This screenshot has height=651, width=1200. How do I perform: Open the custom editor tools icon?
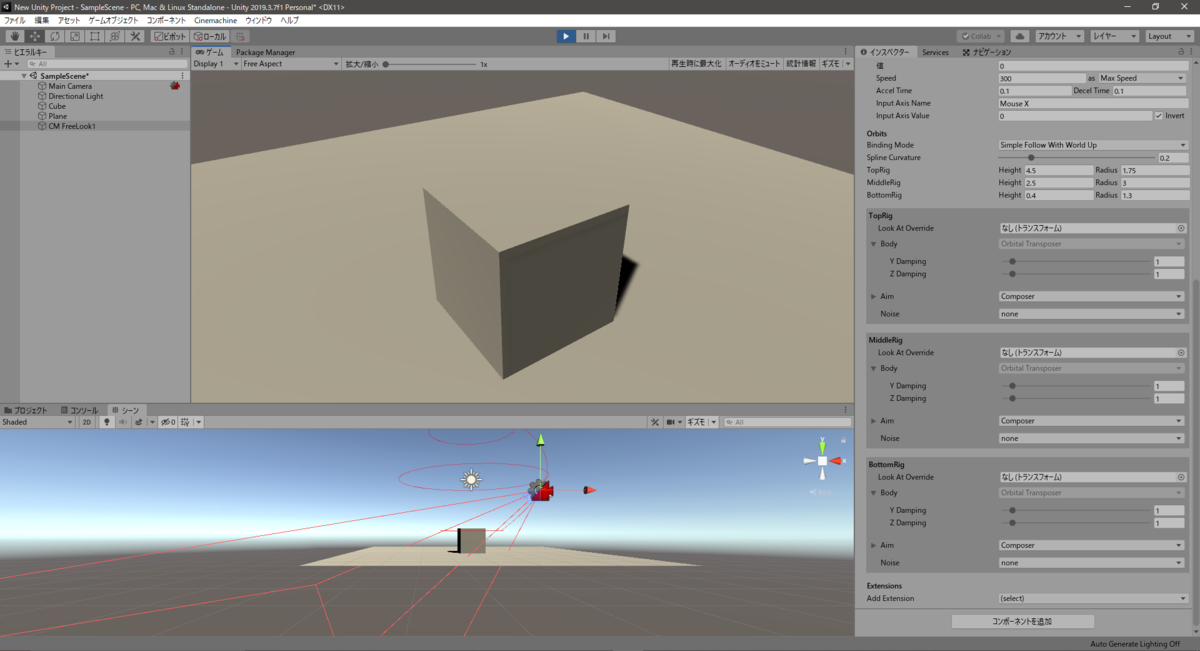click(x=135, y=36)
